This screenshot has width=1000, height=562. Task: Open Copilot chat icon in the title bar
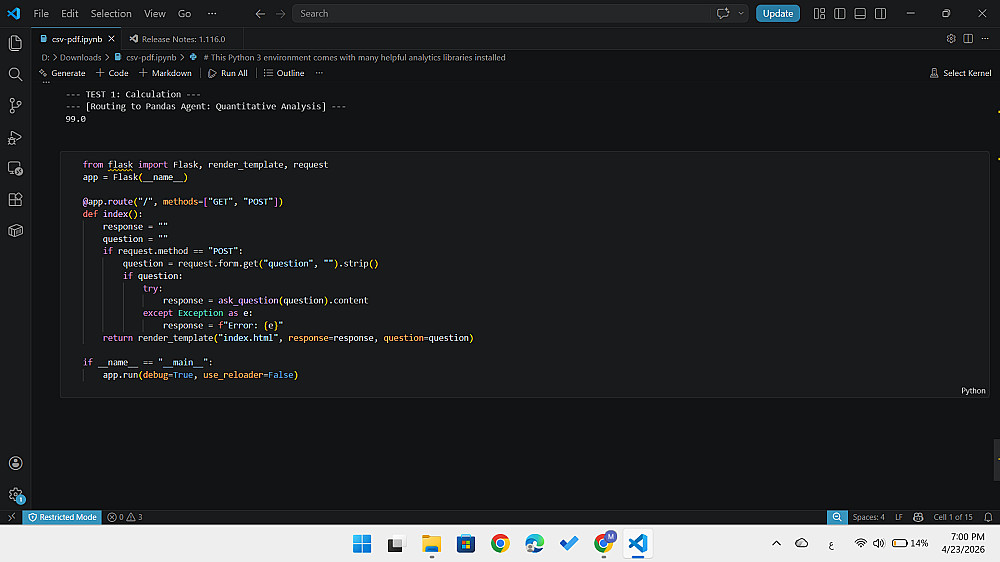[x=723, y=13]
